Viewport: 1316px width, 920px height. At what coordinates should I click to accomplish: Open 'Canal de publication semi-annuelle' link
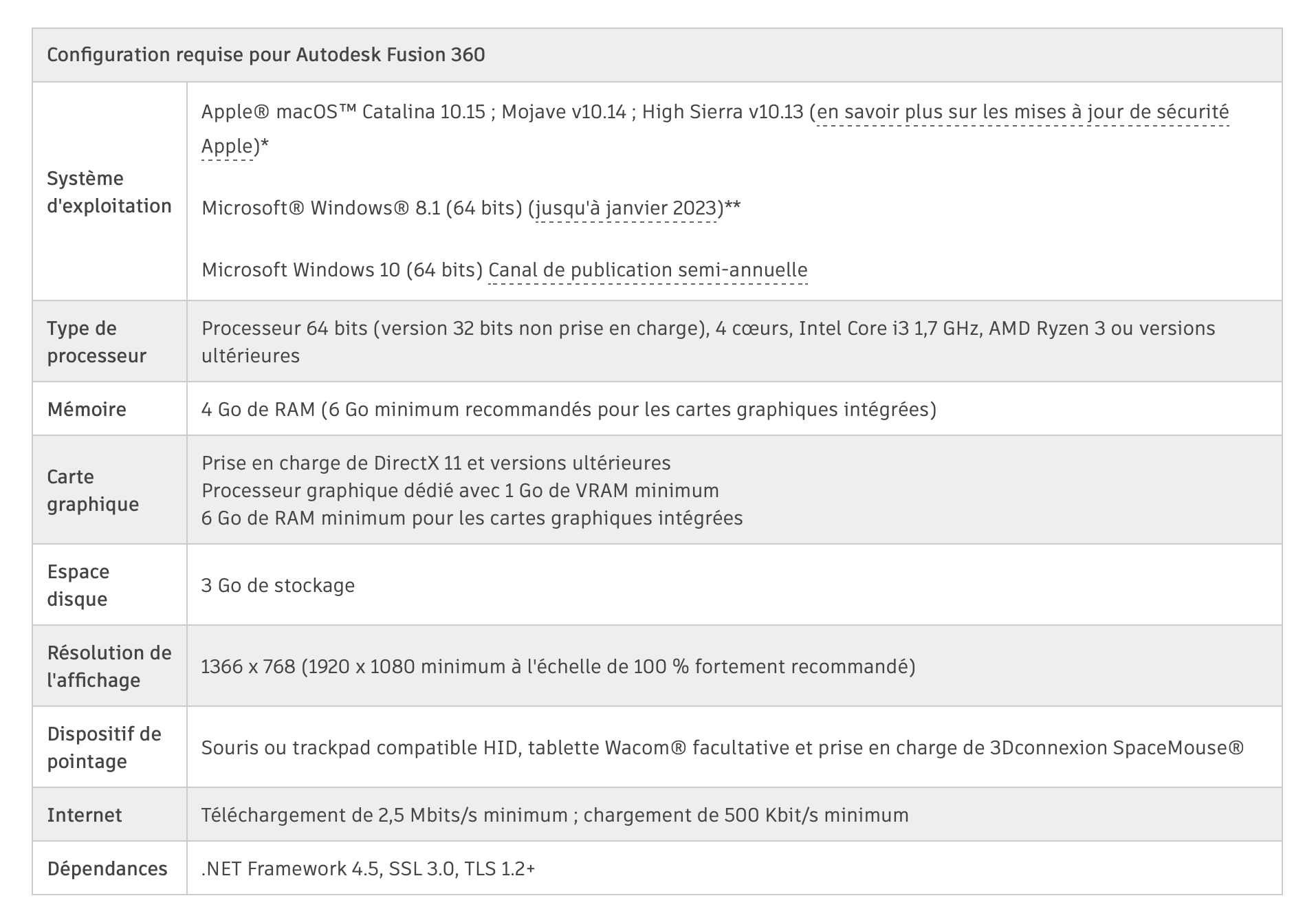point(648,270)
